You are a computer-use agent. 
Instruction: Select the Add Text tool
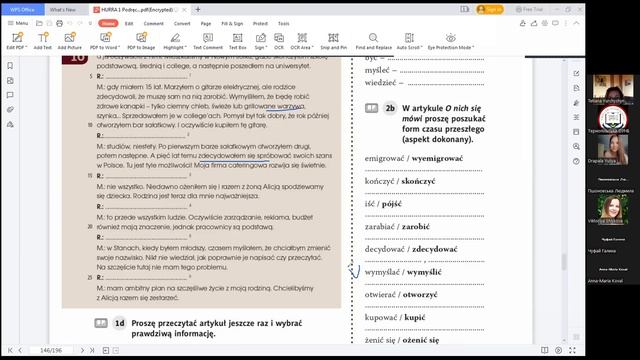42,41
